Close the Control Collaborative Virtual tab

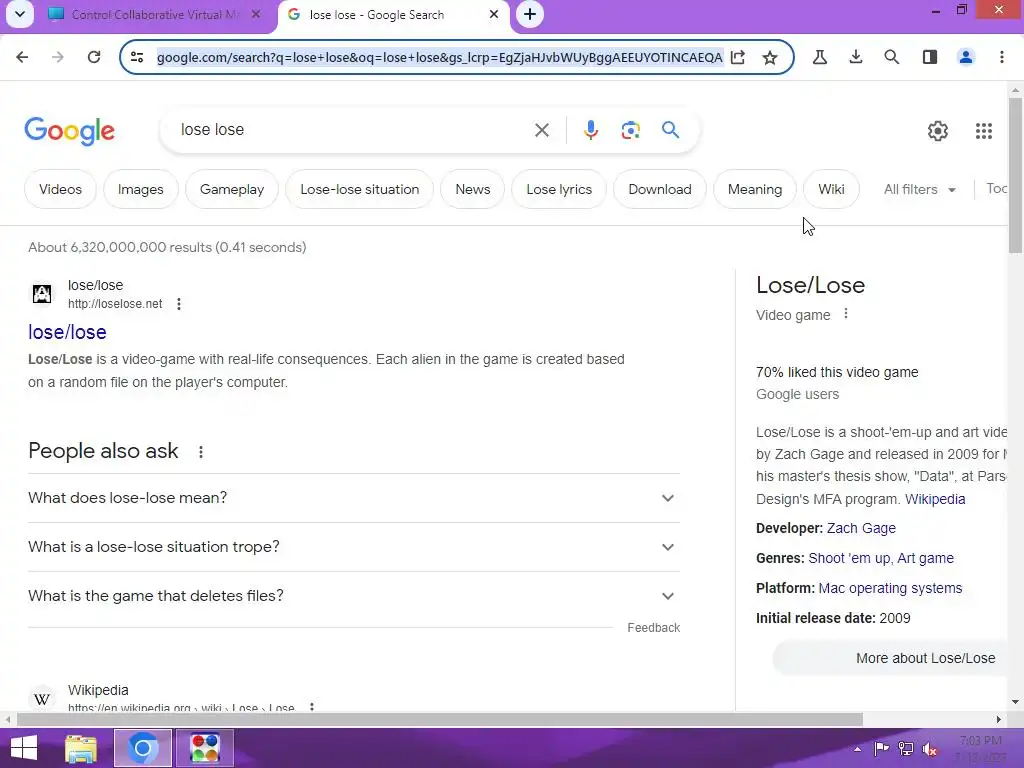pos(256,14)
